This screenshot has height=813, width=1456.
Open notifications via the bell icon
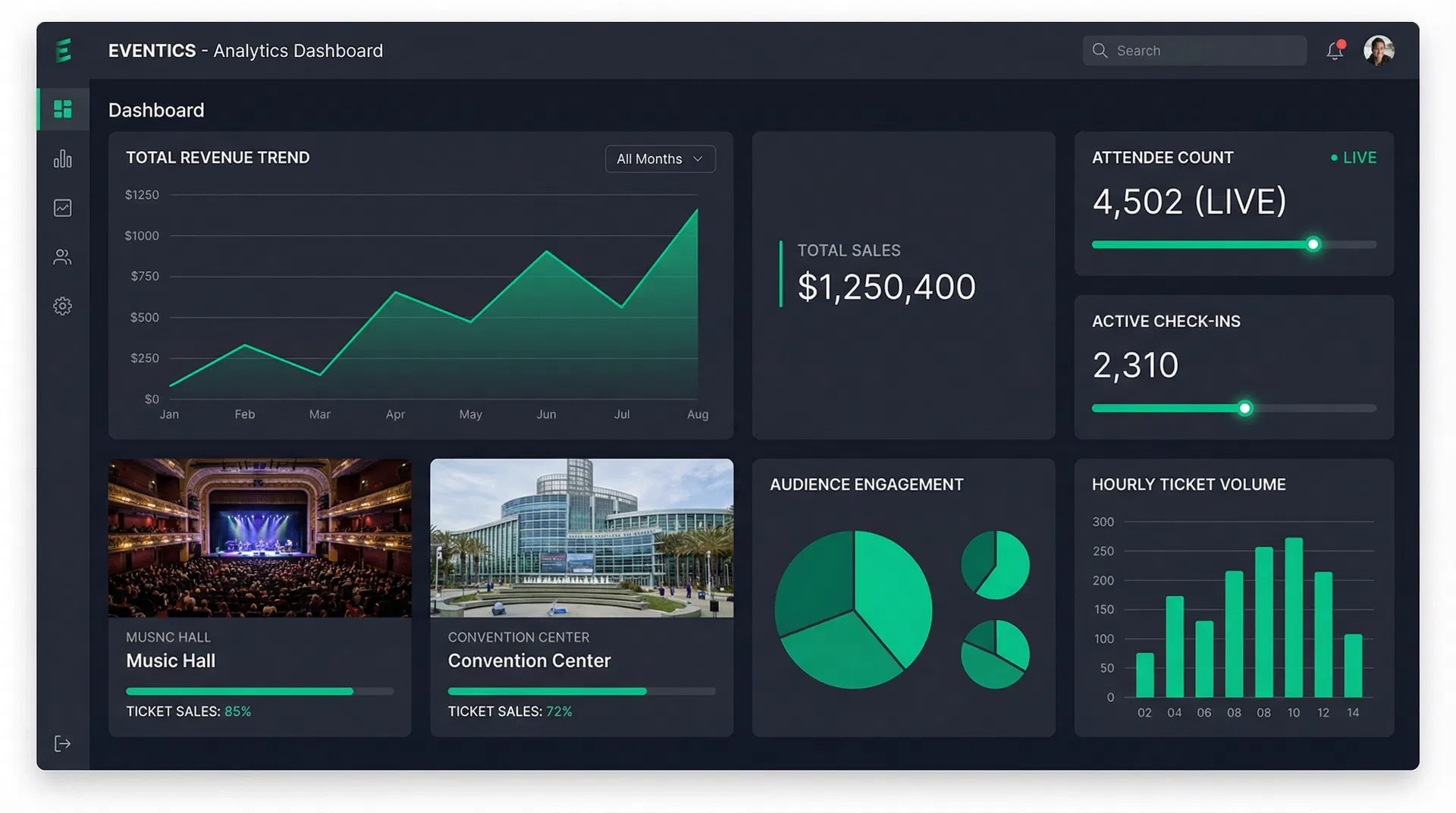click(x=1335, y=50)
